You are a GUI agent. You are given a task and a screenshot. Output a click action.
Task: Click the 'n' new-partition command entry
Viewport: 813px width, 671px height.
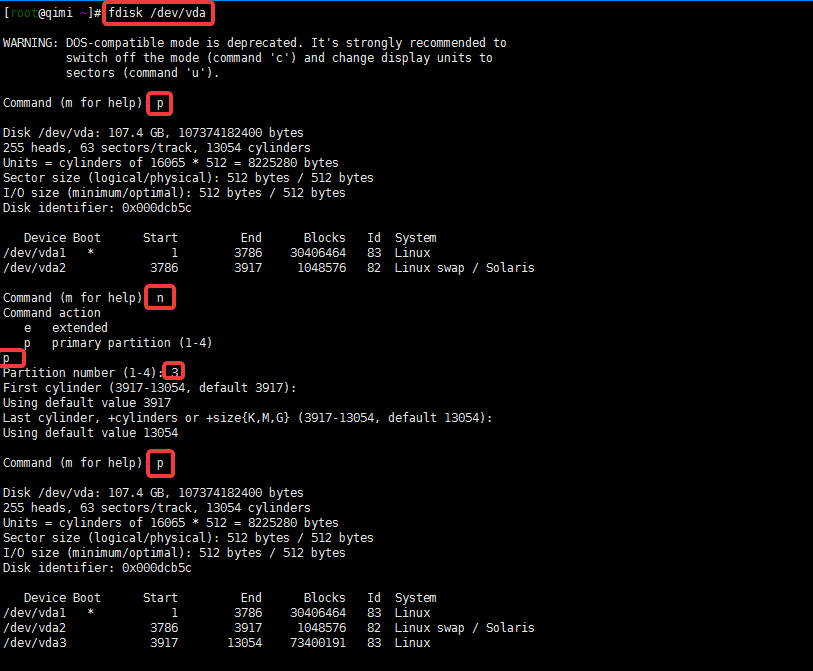click(x=160, y=298)
